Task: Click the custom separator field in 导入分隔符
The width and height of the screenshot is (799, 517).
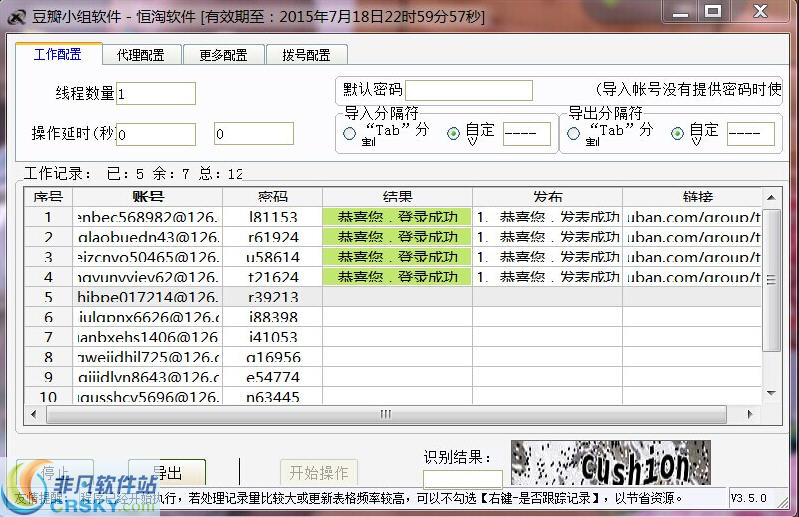Action: 527,134
